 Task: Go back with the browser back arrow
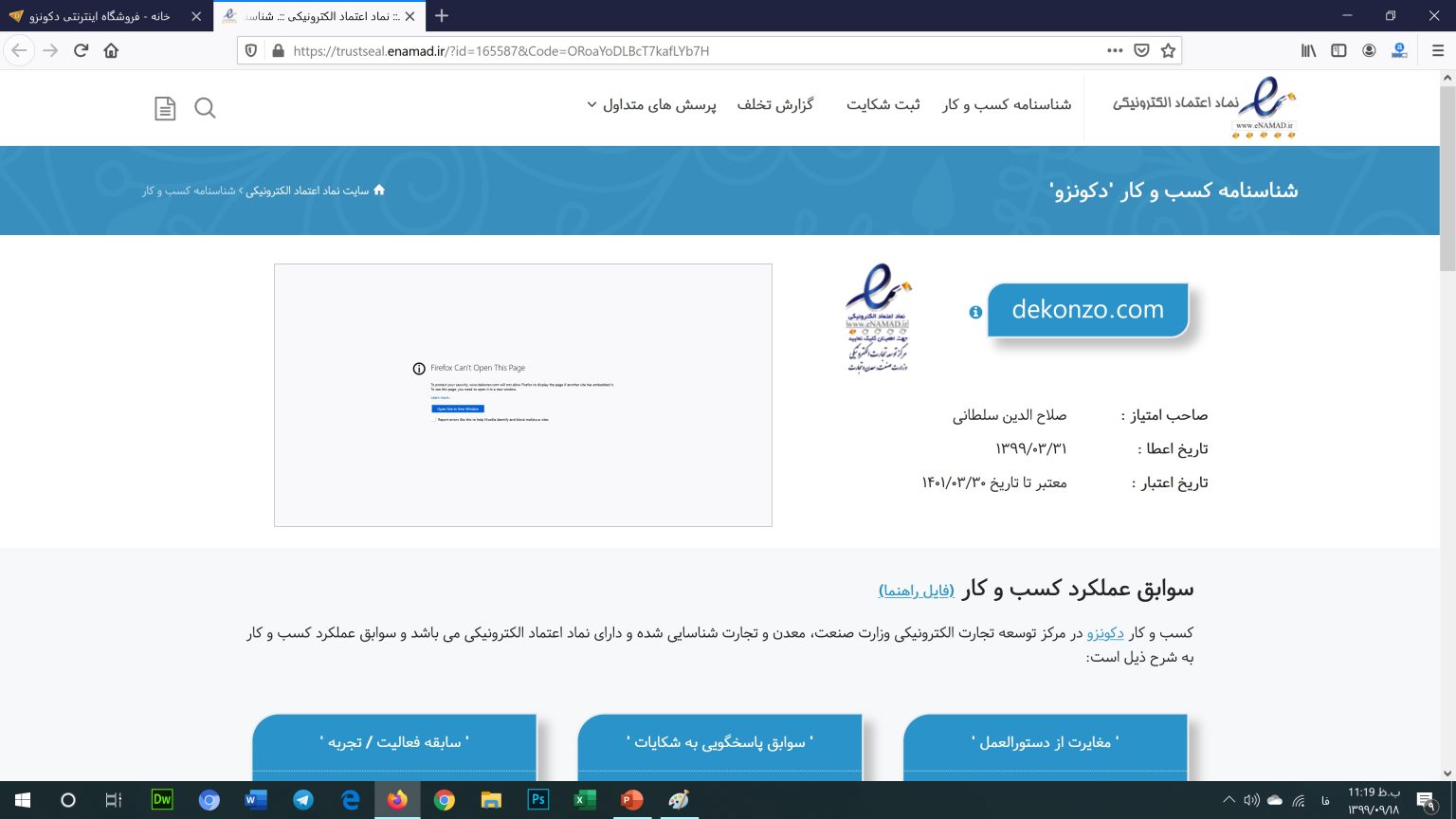19,51
